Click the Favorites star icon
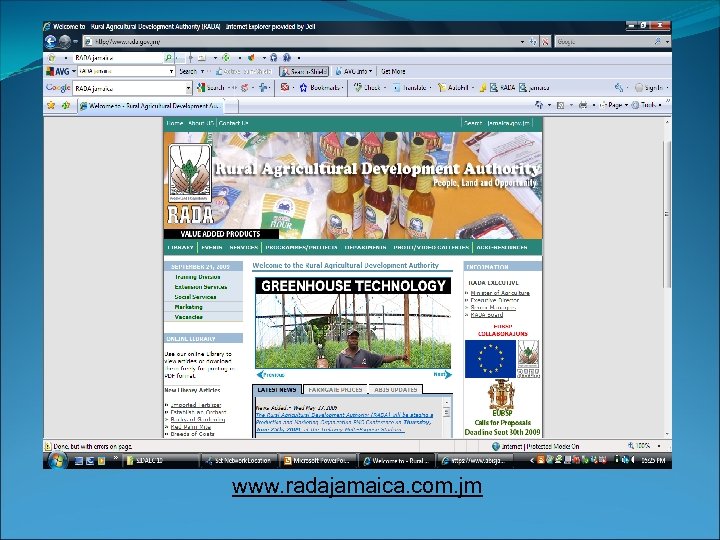This screenshot has width=720, height=540. coord(51,105)
